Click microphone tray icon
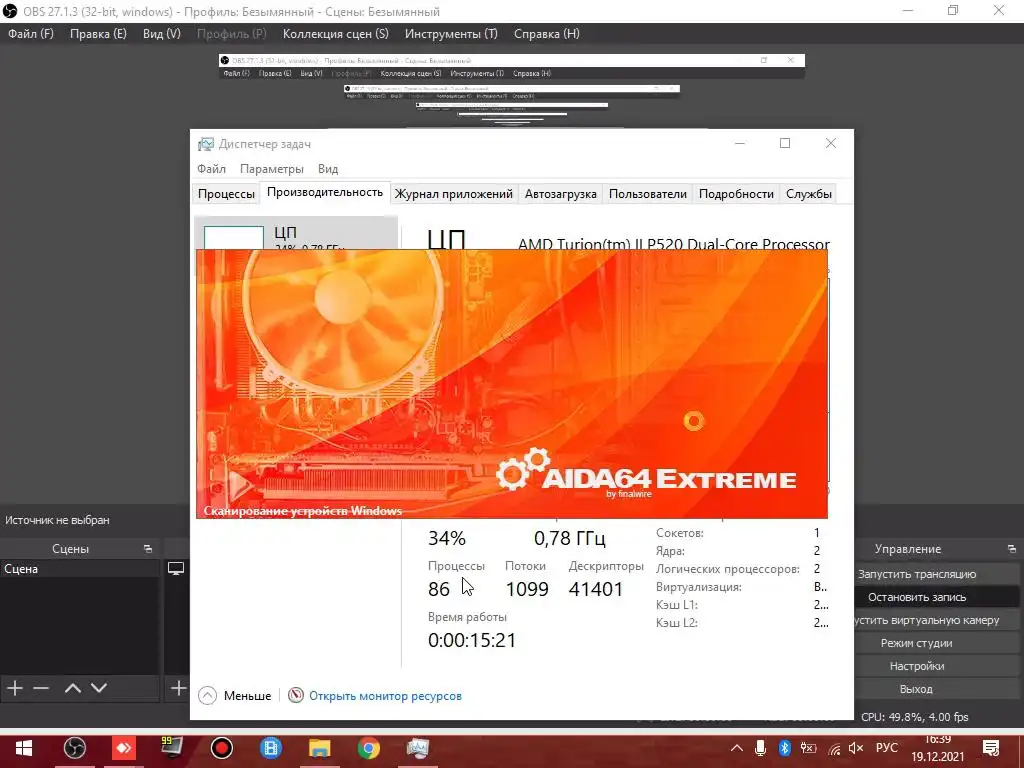Image resolution: width=1024 pixels, height=768 pixels. [760, 748]
